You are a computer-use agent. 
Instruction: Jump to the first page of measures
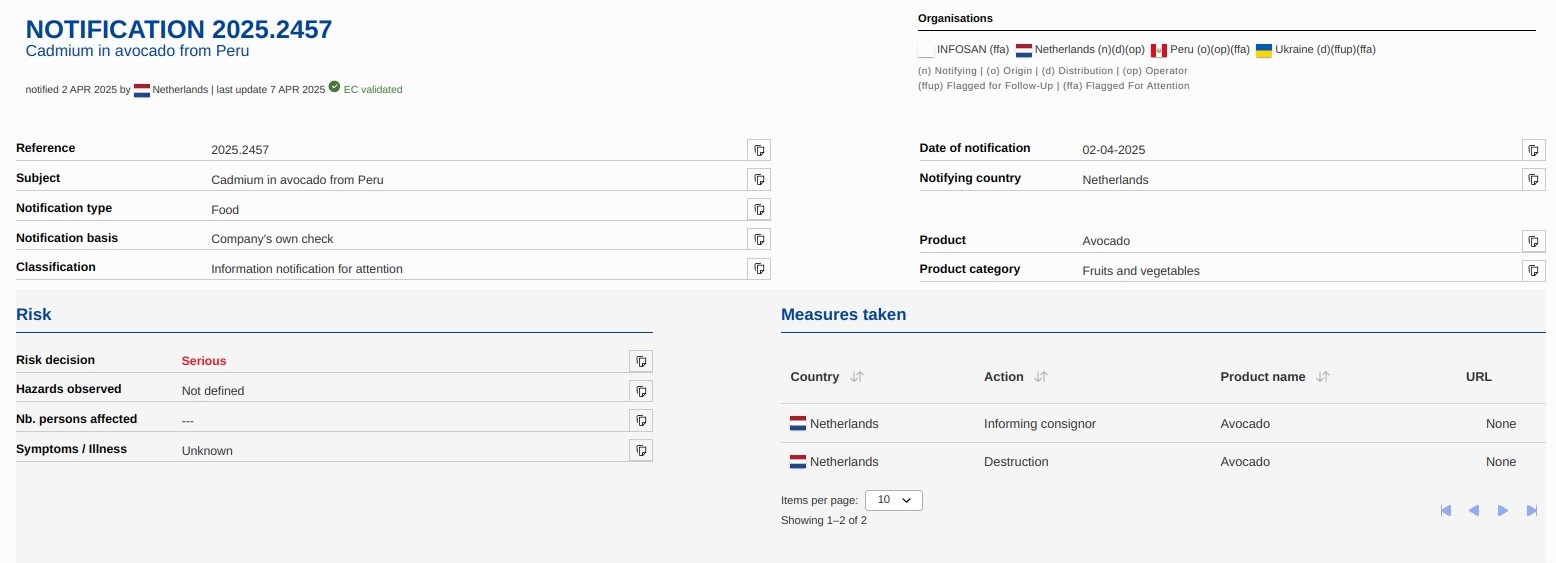[1445, 511]
